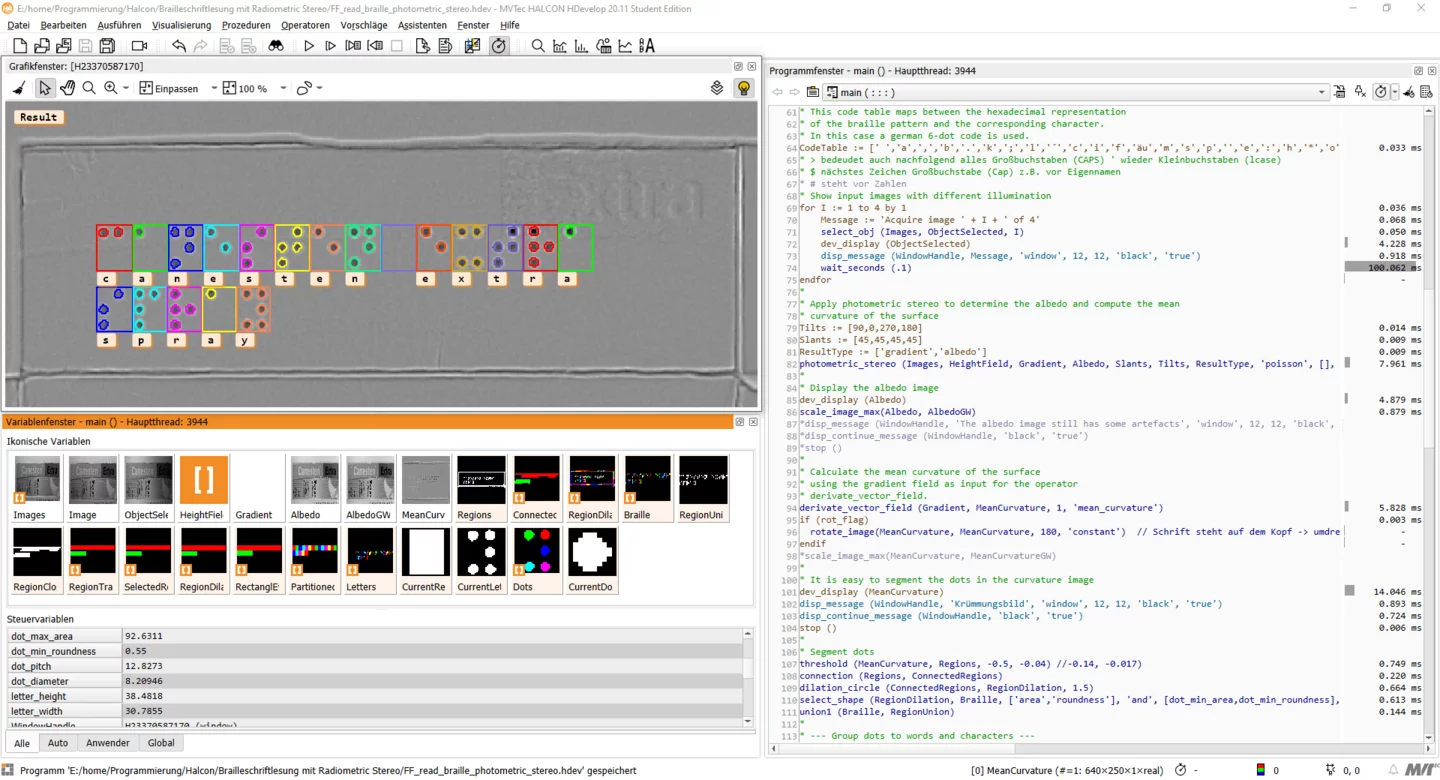
Task: Expand the 100 % zoom dropdown
Action: click(x=283, y=88)
